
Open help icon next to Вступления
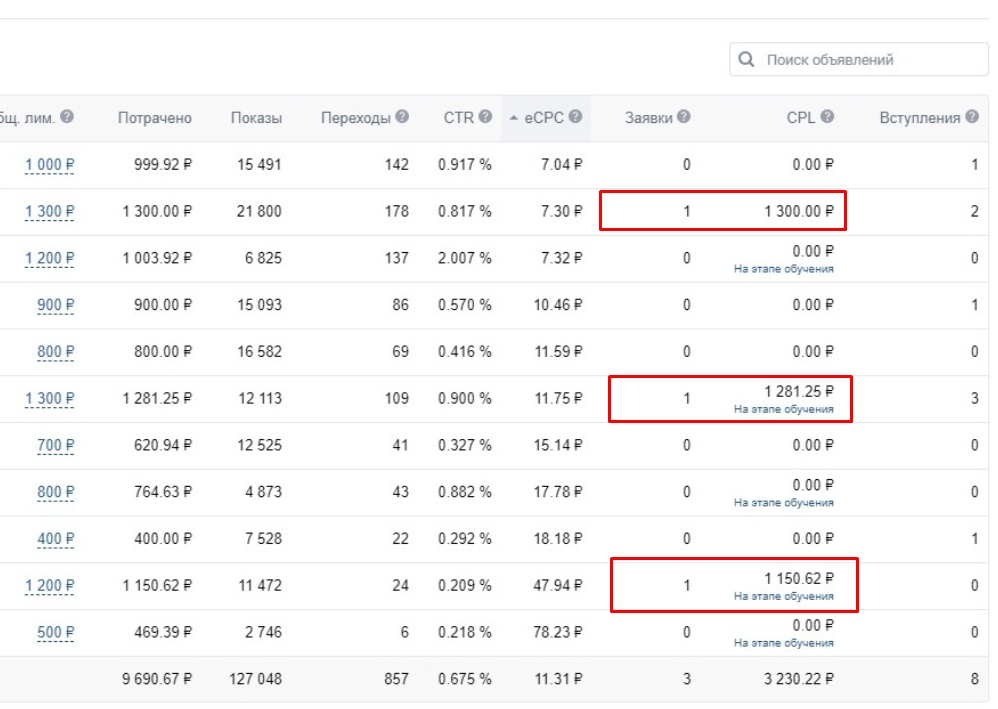[972, 116]
